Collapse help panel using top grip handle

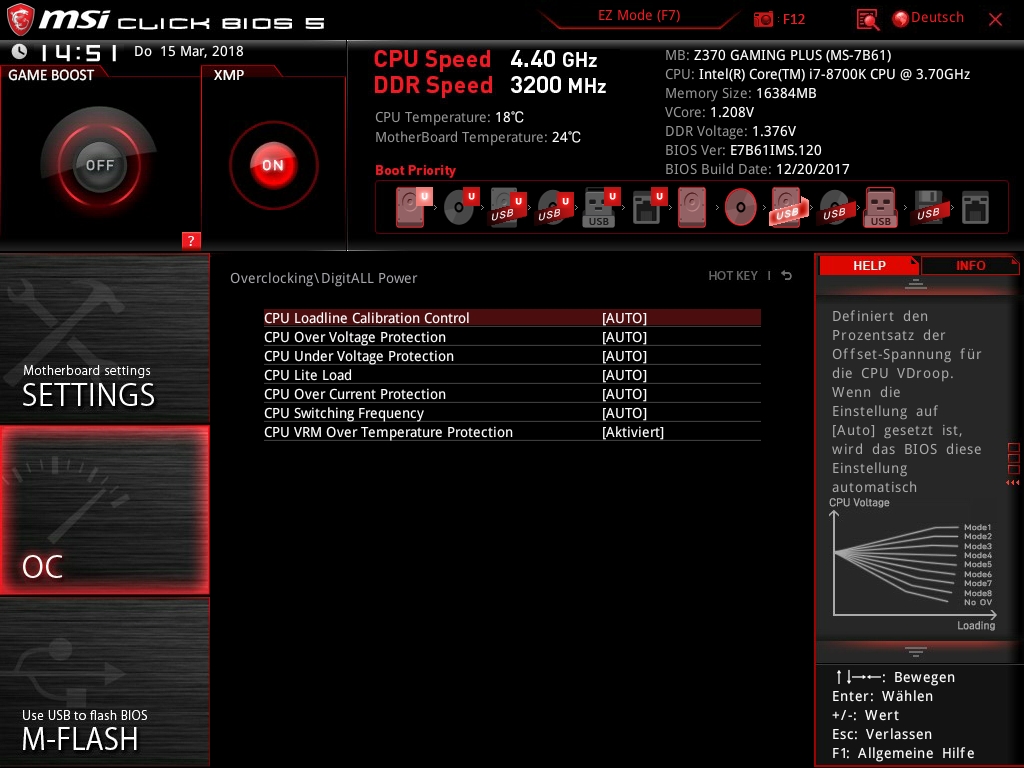(916, 284)
